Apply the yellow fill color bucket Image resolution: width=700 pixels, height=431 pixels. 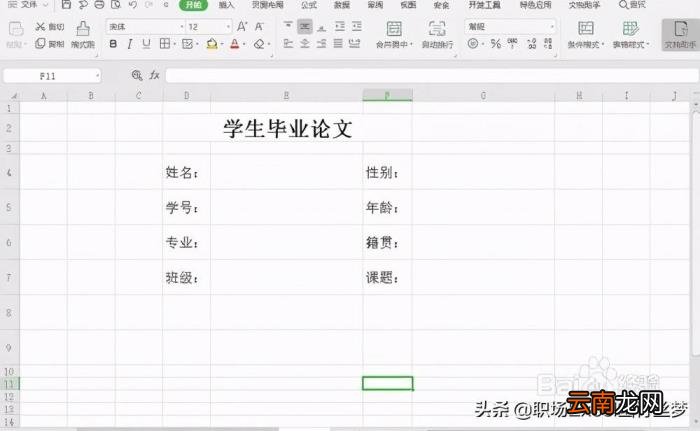[212, 44]
